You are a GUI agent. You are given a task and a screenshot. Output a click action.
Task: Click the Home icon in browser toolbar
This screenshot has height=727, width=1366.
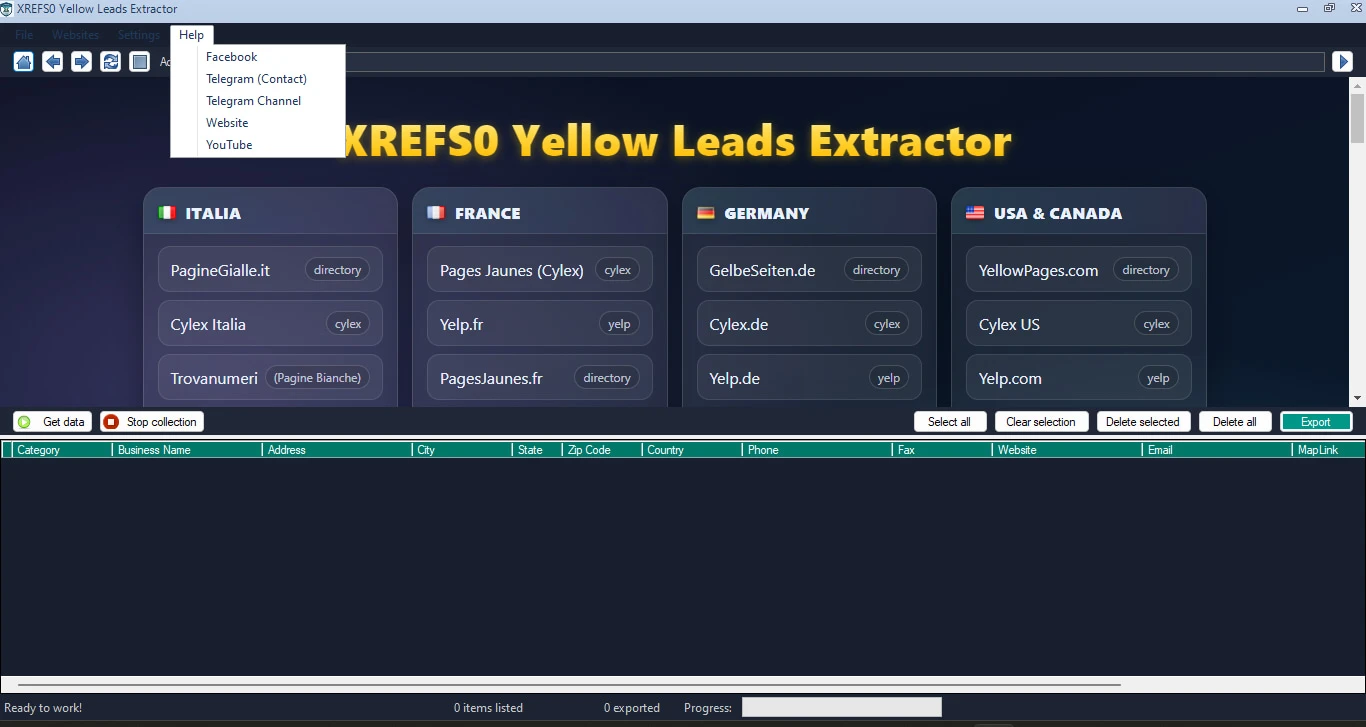pyautogui.click(x=23, y=62)
